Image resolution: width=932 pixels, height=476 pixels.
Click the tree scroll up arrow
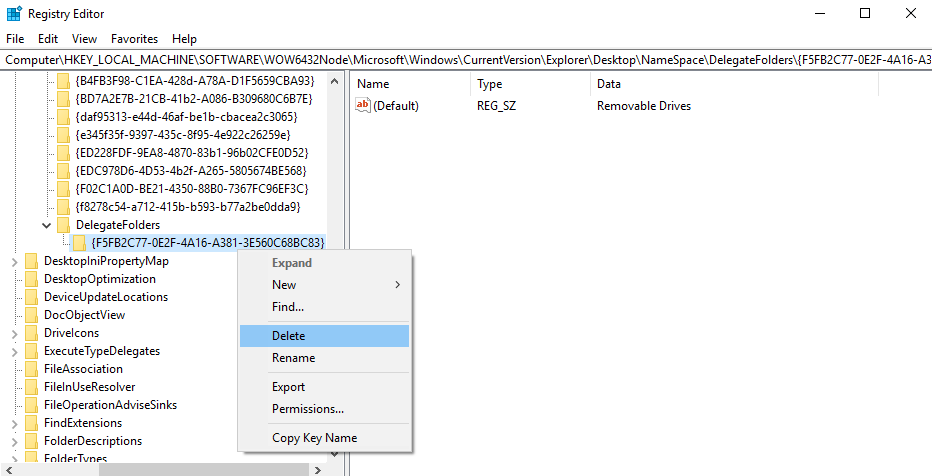point(335,81)
